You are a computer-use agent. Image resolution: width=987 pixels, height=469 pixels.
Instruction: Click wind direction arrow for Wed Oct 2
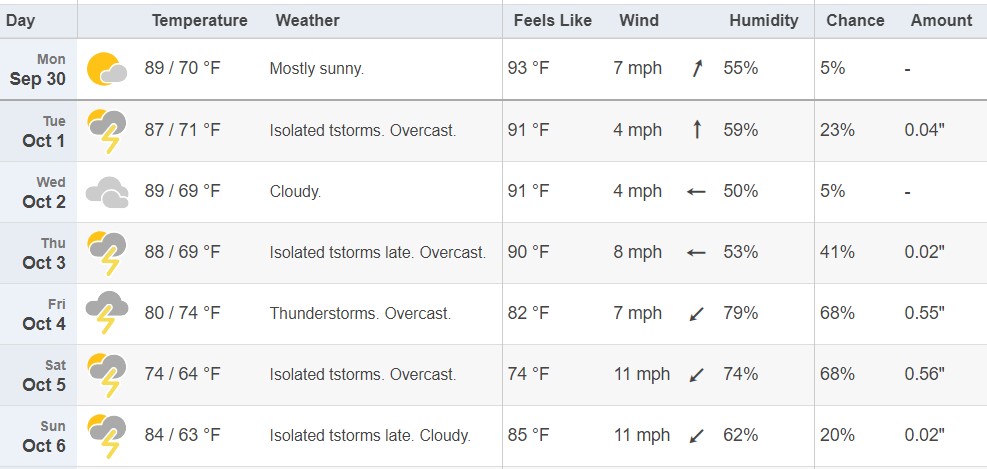(696, 191)
